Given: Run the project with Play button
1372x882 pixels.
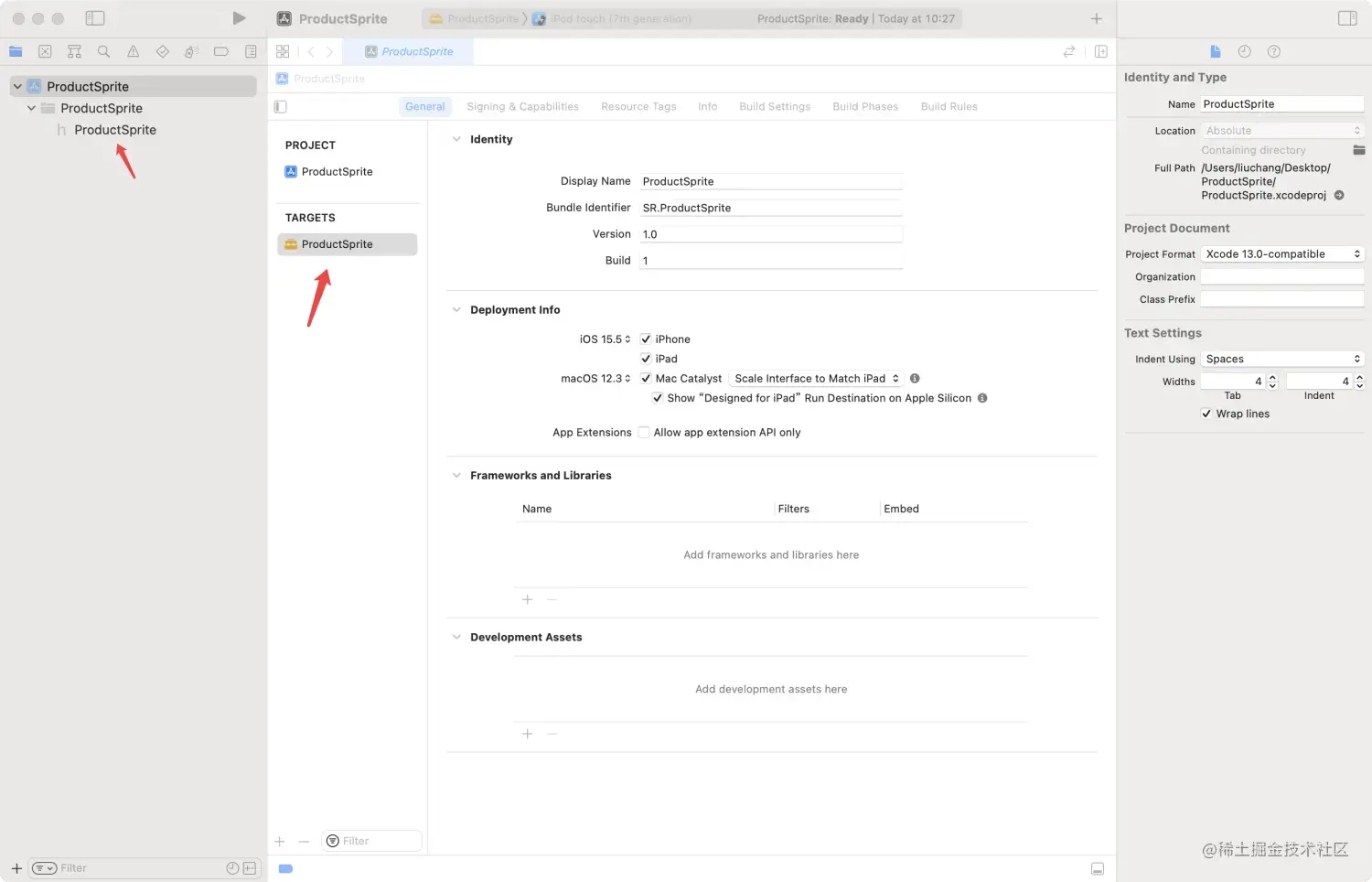Looking at the screenshot, I should (239, 18).
